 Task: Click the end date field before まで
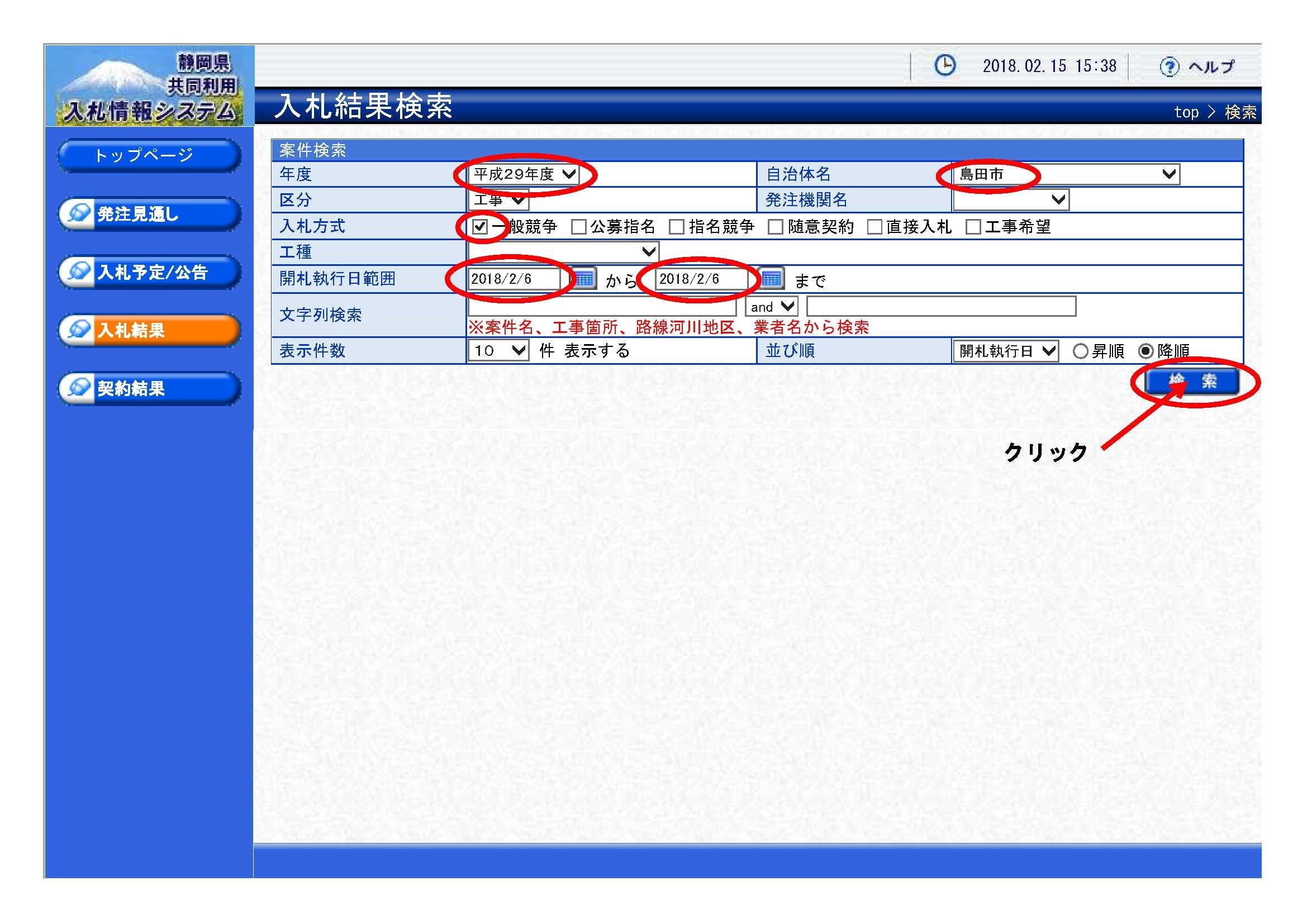[x=702, y=279]
